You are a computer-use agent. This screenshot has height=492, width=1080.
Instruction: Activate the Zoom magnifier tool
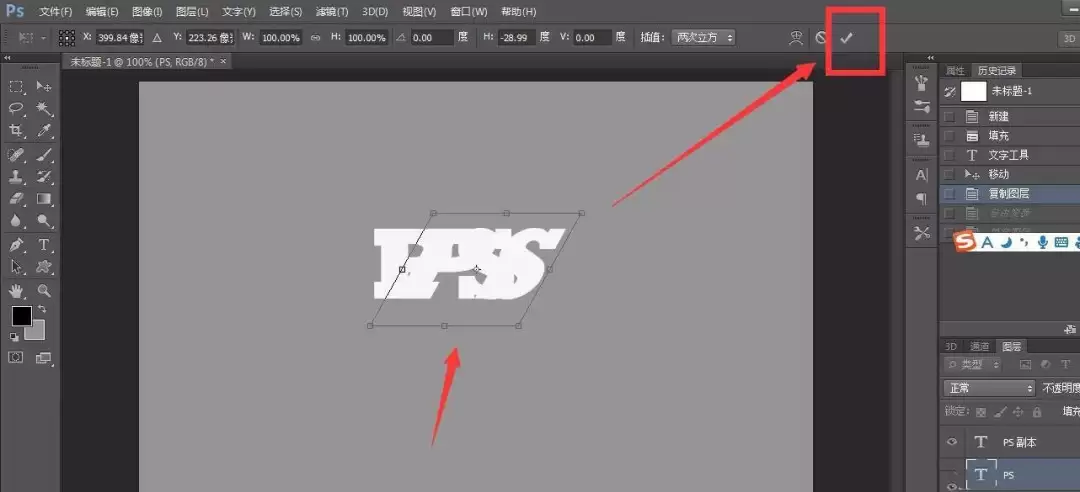(44, 291)
